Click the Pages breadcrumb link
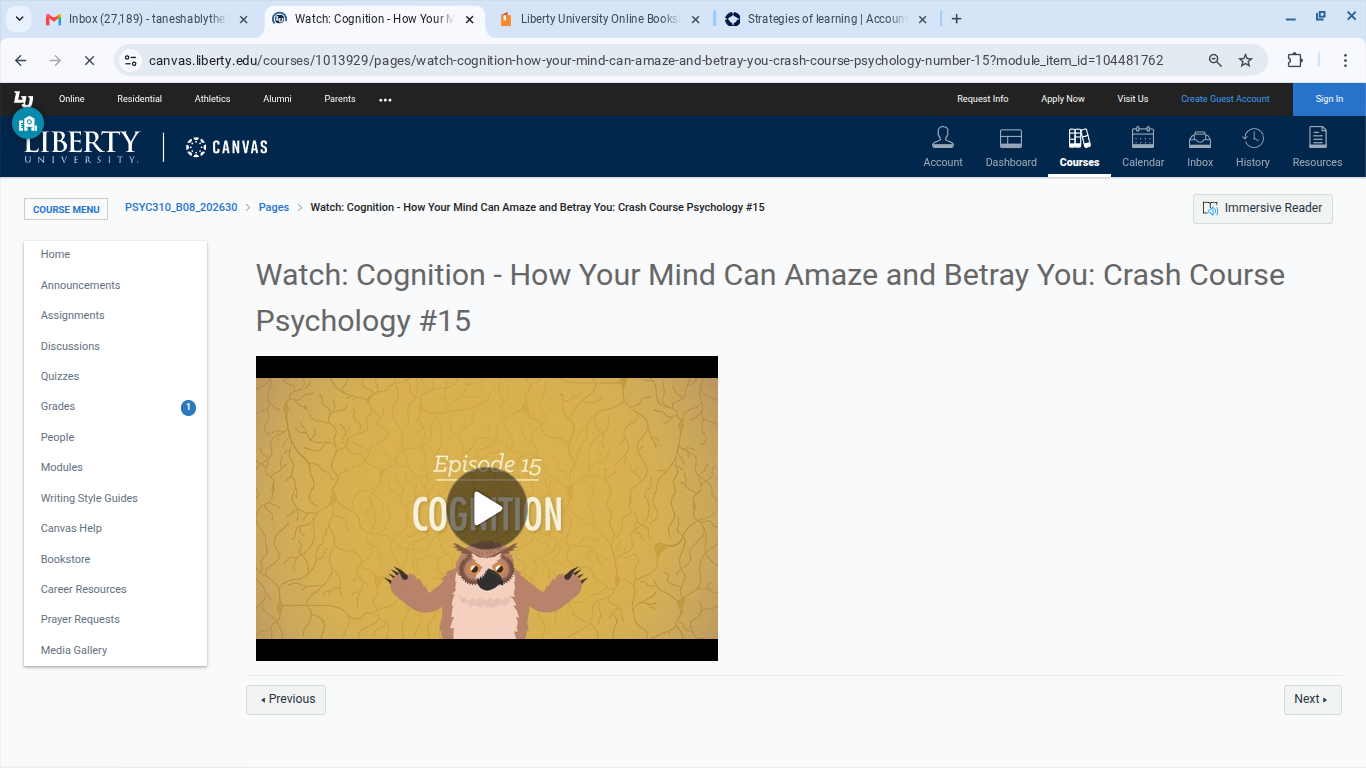 (x=274, y=207)
